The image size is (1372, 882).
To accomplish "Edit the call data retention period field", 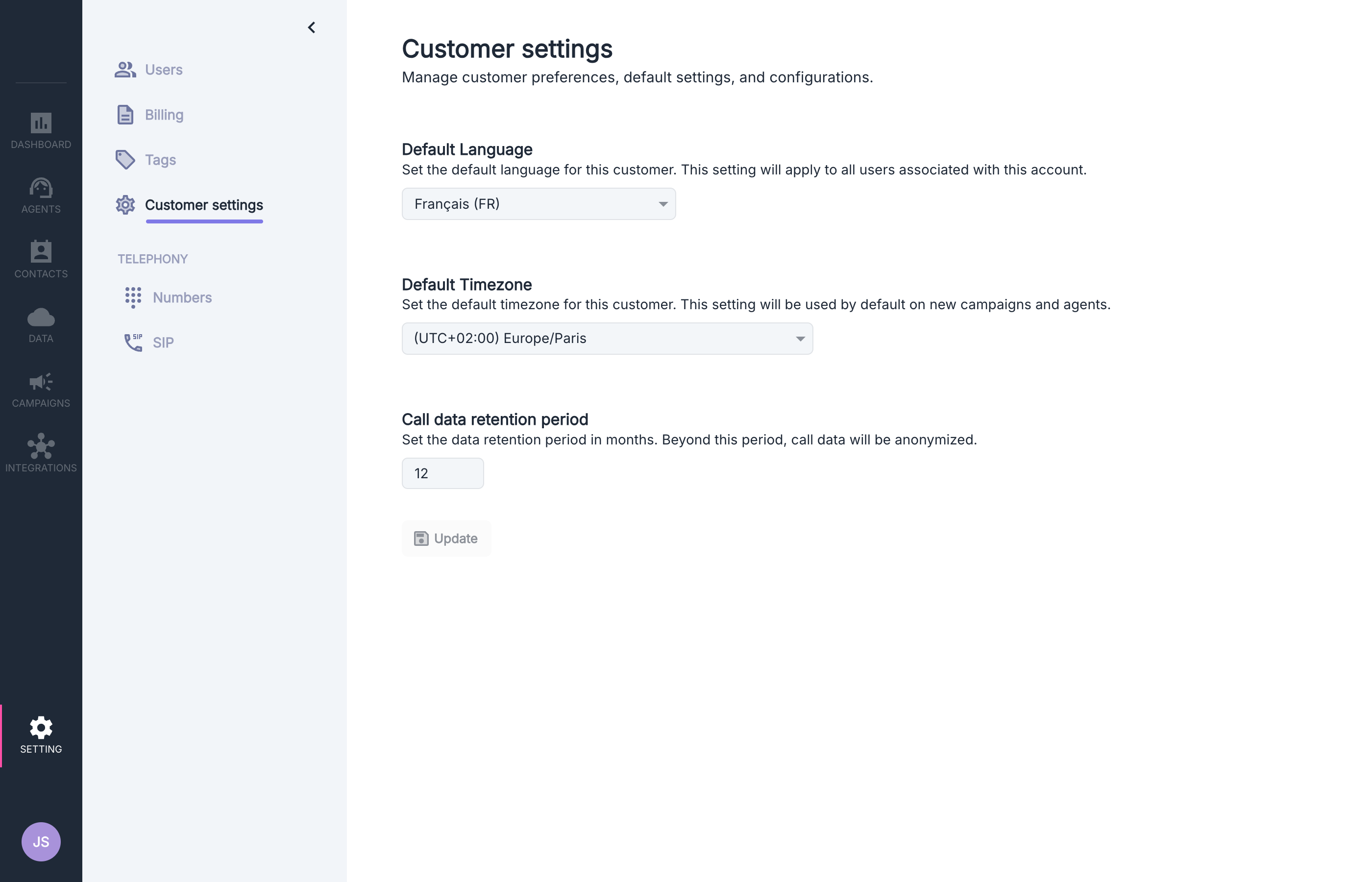I will tap(442, 472).
